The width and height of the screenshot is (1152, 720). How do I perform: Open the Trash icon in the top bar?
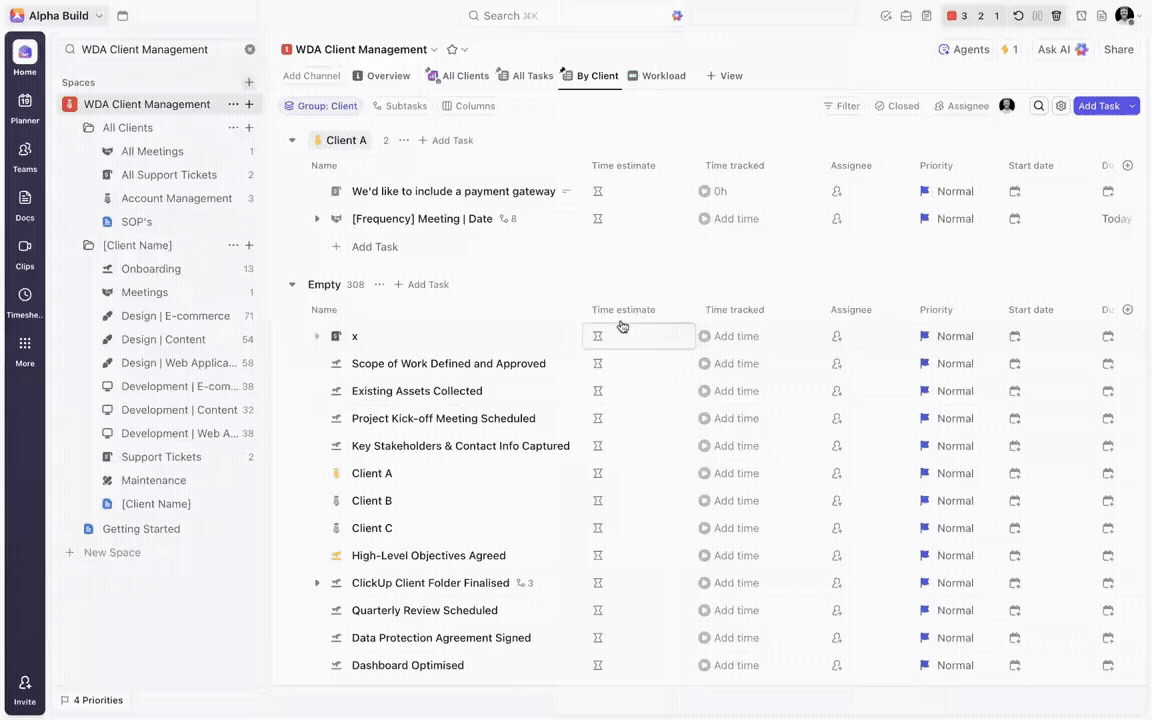point(1056,15)
